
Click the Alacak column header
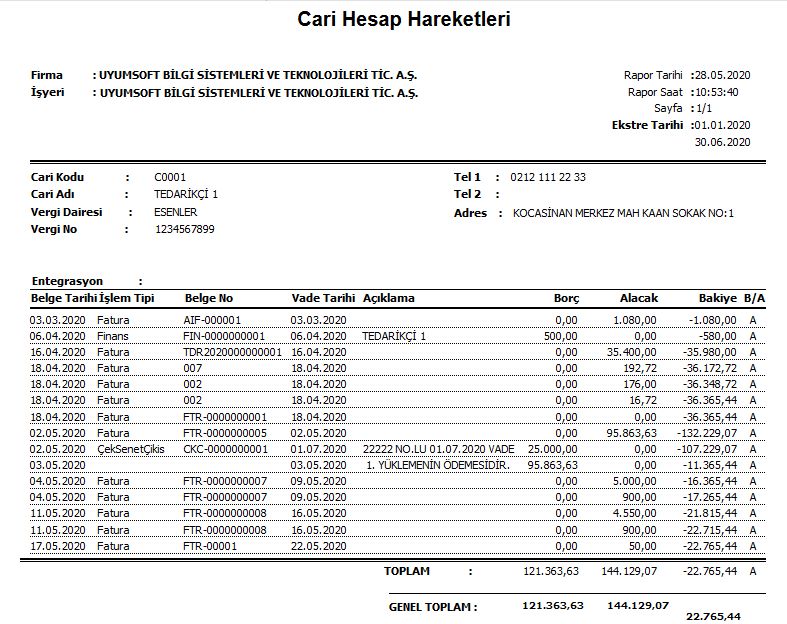point(638,298)
